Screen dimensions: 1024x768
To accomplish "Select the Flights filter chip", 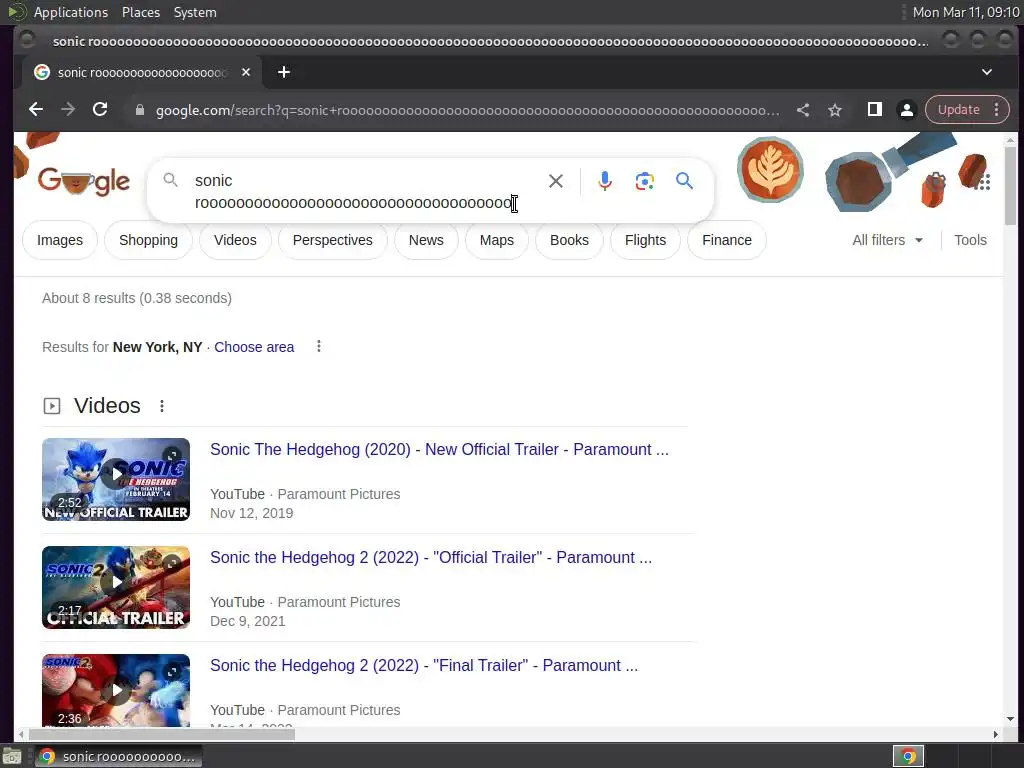I will [x=645, y=240].
